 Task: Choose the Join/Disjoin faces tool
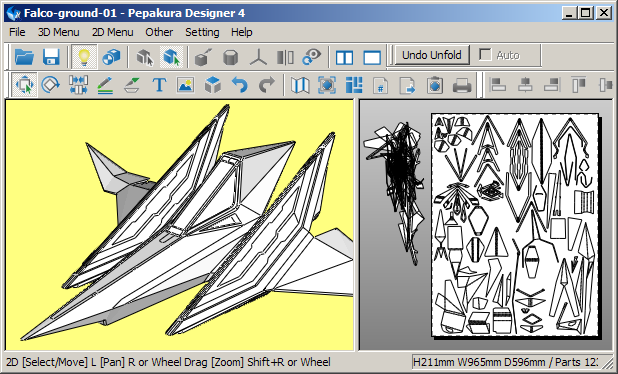(x=78, y=85)
